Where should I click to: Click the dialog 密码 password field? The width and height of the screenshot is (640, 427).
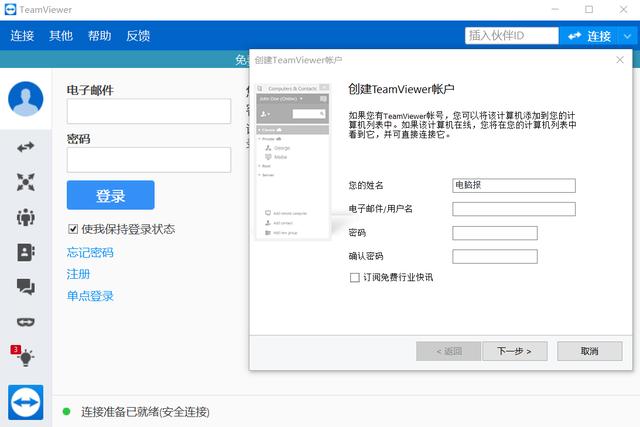coord(495,233)
